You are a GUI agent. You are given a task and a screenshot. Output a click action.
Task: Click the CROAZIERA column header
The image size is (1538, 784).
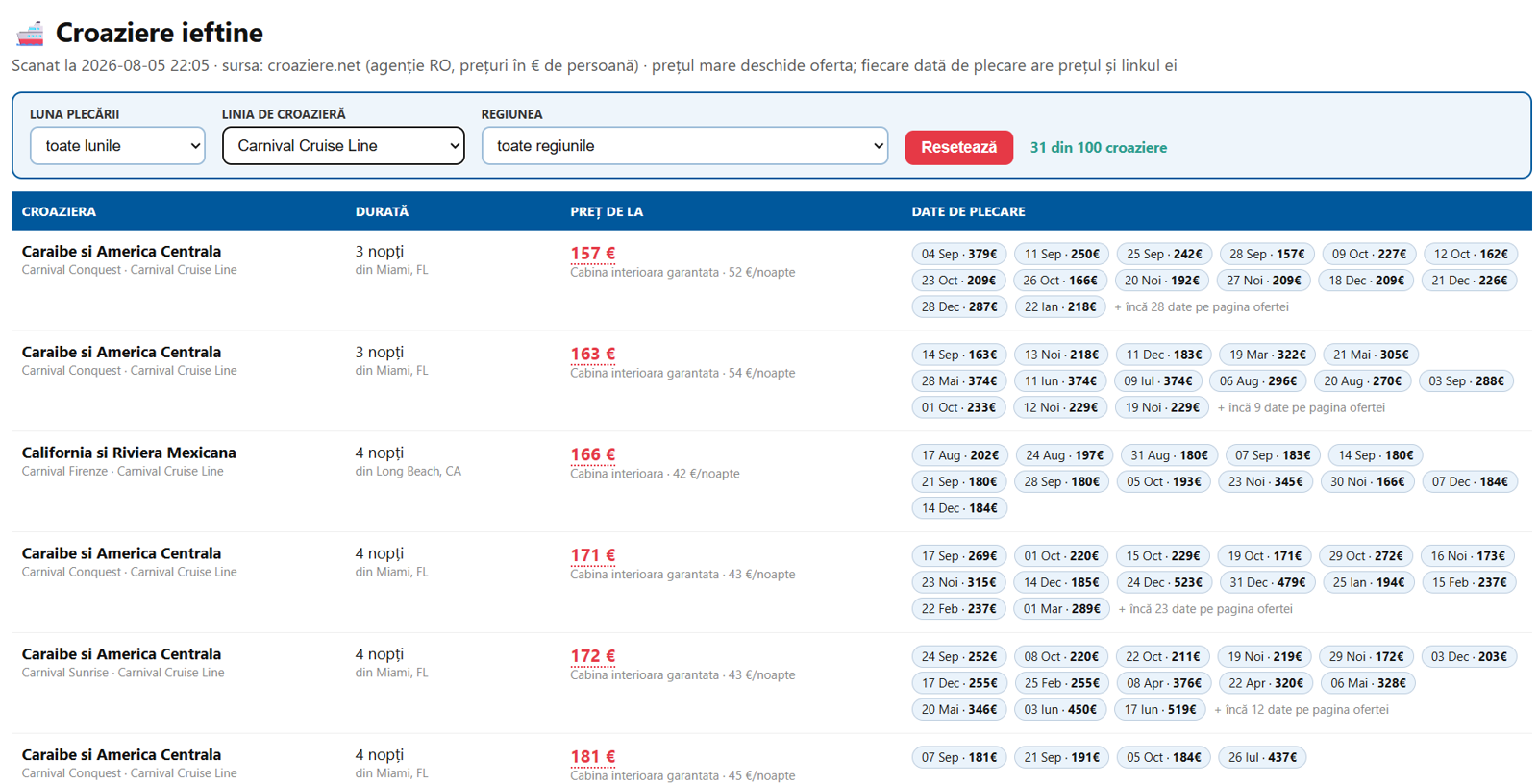59,211
